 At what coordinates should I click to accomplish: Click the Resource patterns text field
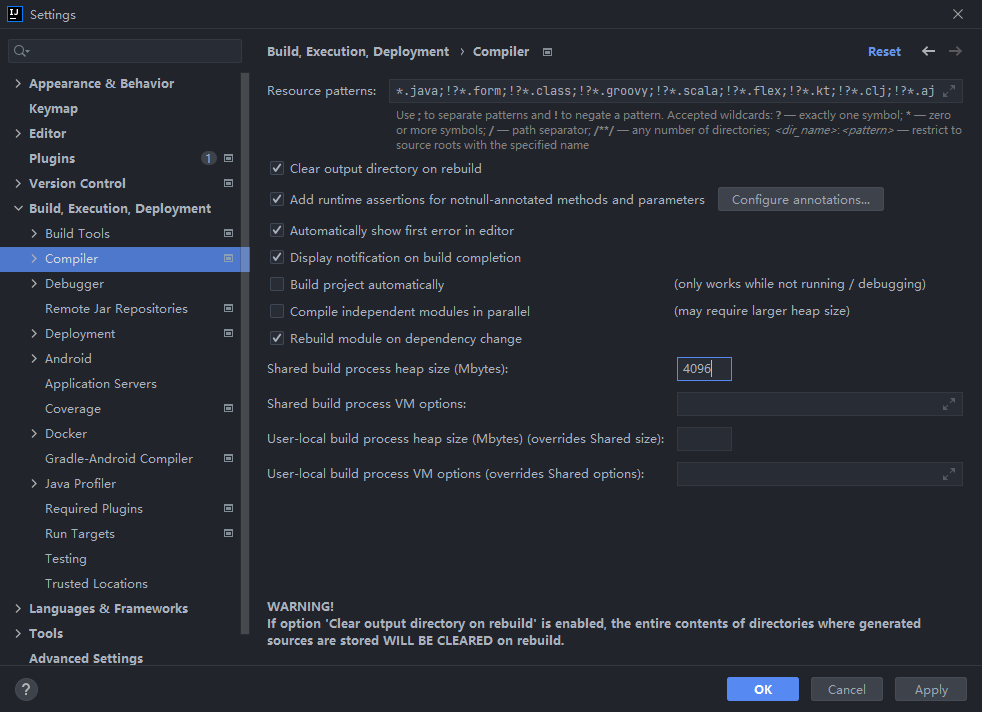point(675,91)
